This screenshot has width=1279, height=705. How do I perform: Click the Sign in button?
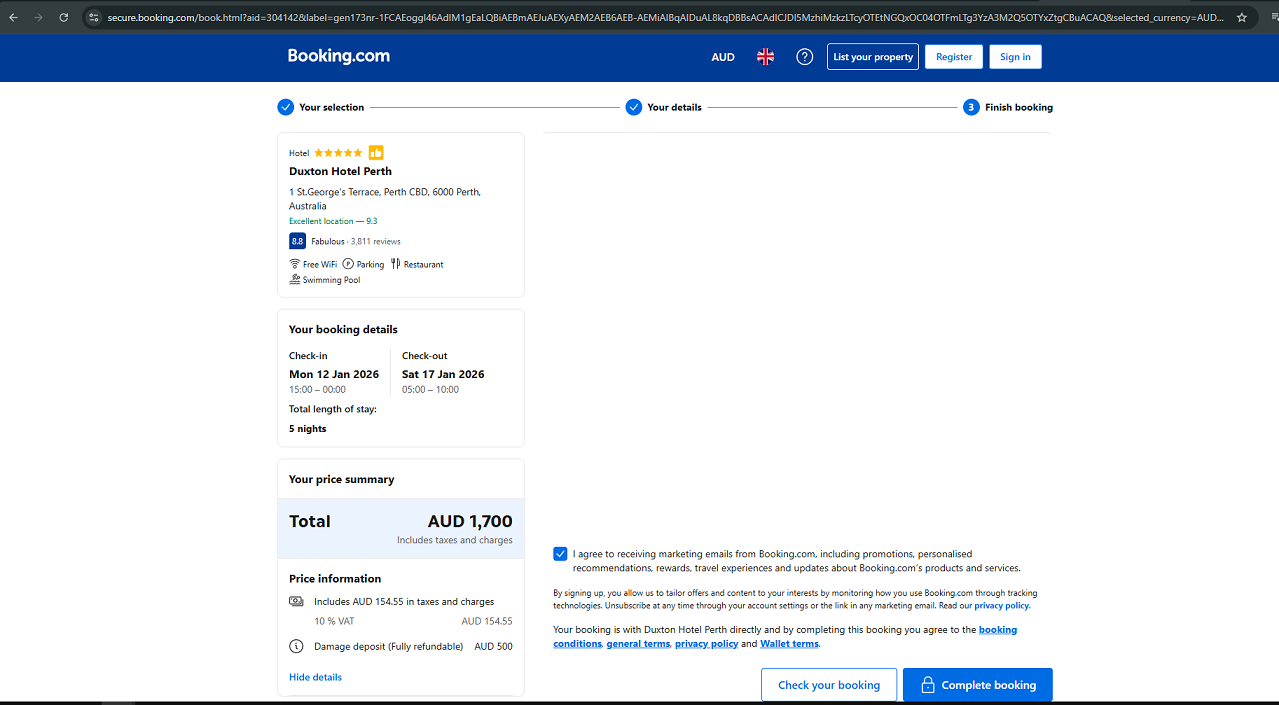tap(1015, 57)
